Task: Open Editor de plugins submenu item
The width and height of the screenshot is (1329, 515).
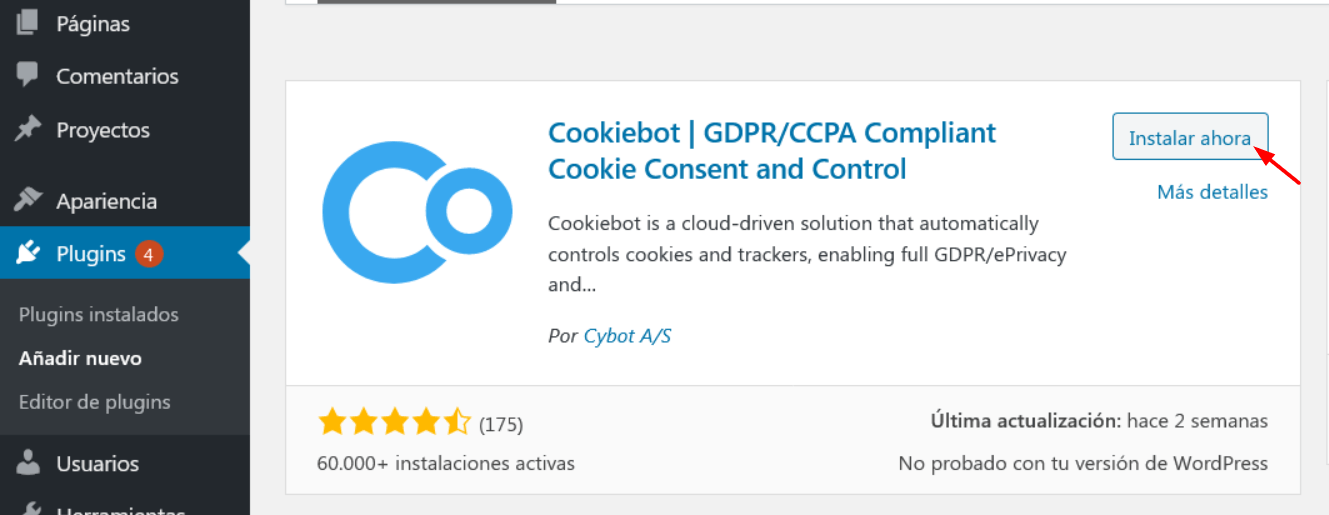Action: pyautogui.click(x=95, y=402)
